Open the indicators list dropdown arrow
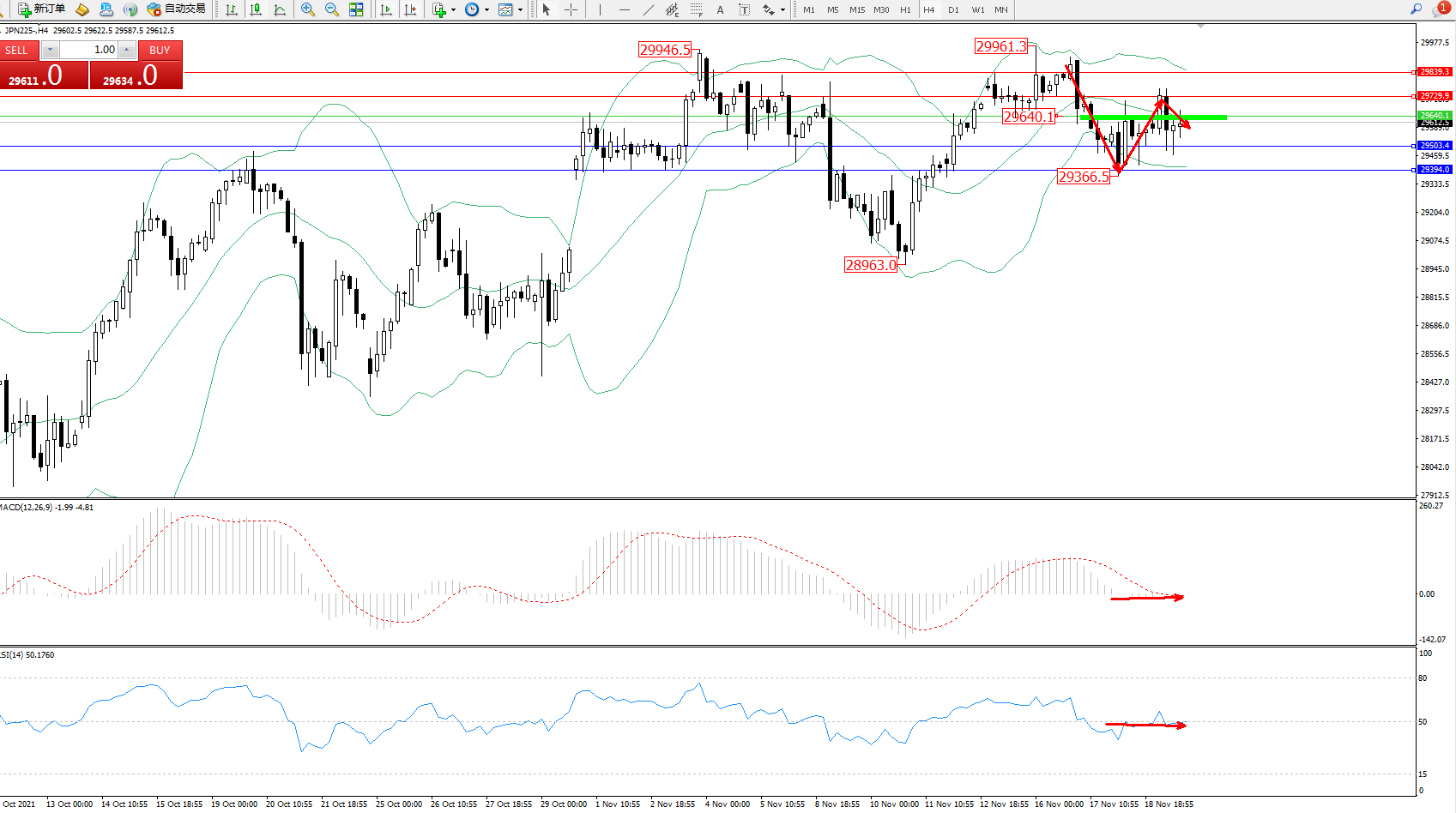Screen dimensions: 1456x813 click(453, 10)
